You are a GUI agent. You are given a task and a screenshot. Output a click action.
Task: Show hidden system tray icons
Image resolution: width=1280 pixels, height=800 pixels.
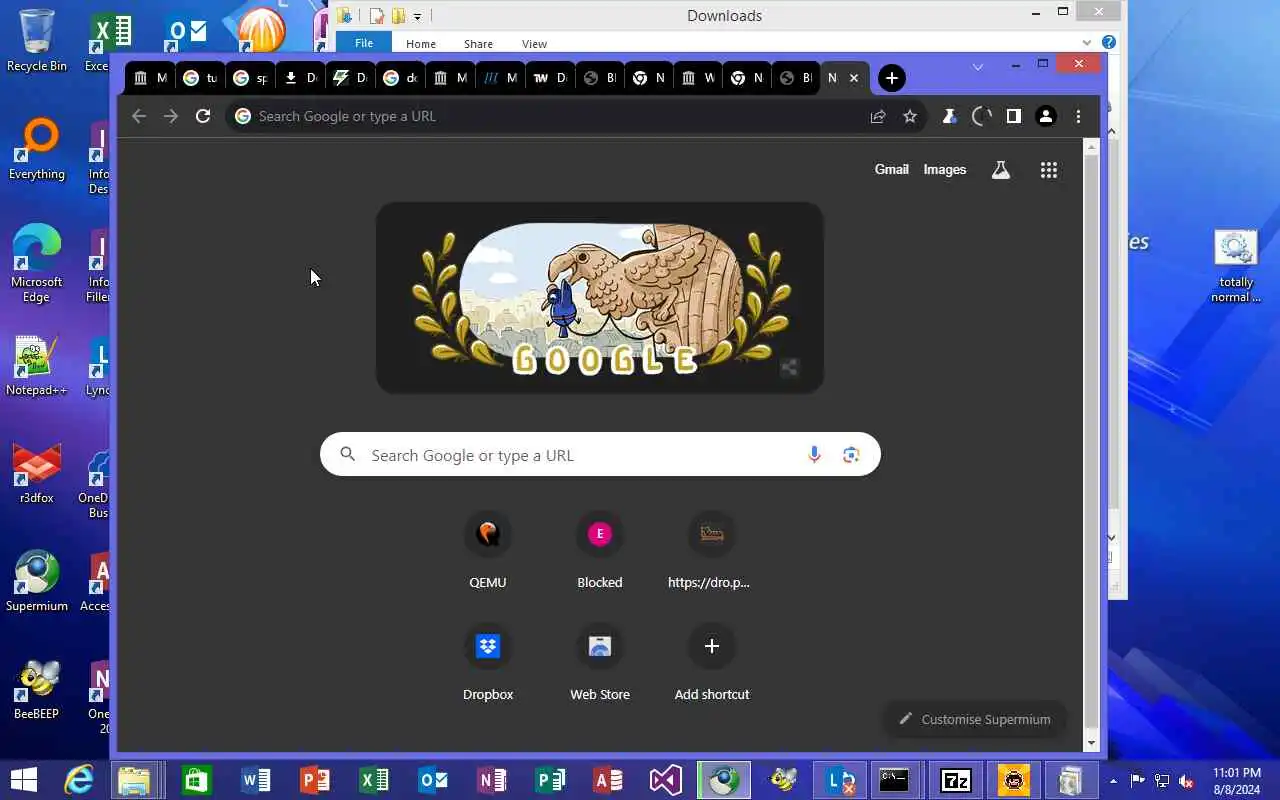pyautogui.click(x=1113, y=781)
